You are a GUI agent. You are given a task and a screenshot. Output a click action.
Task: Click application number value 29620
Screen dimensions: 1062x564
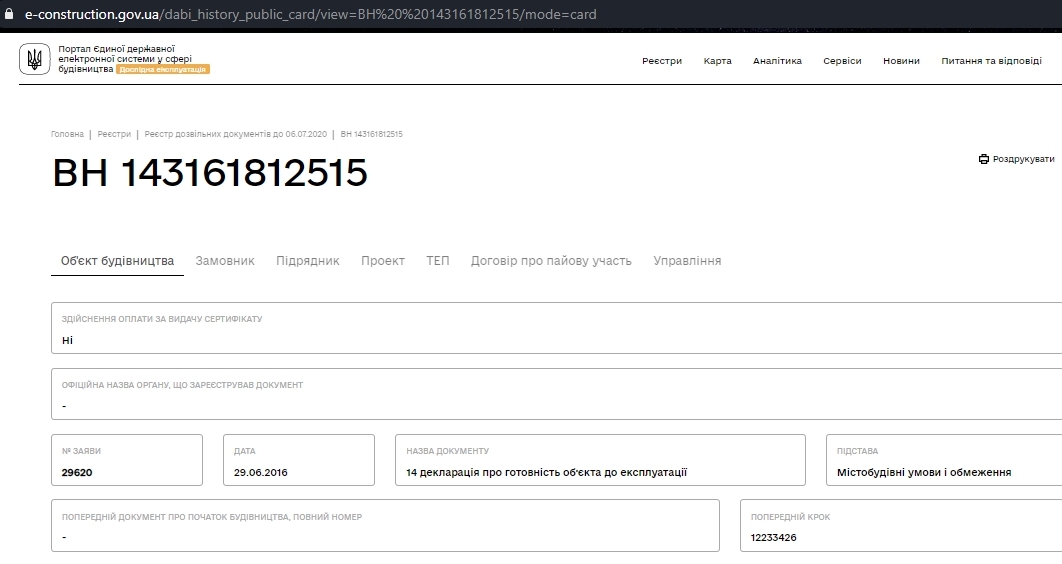(x=77, y=473)
